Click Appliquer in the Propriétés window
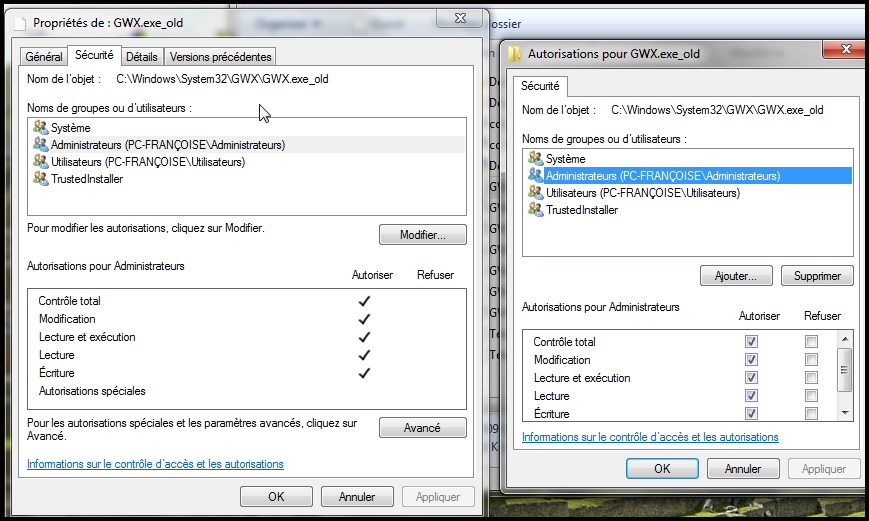The height and width of the screenshot is (521, 869). coord(438,496)
